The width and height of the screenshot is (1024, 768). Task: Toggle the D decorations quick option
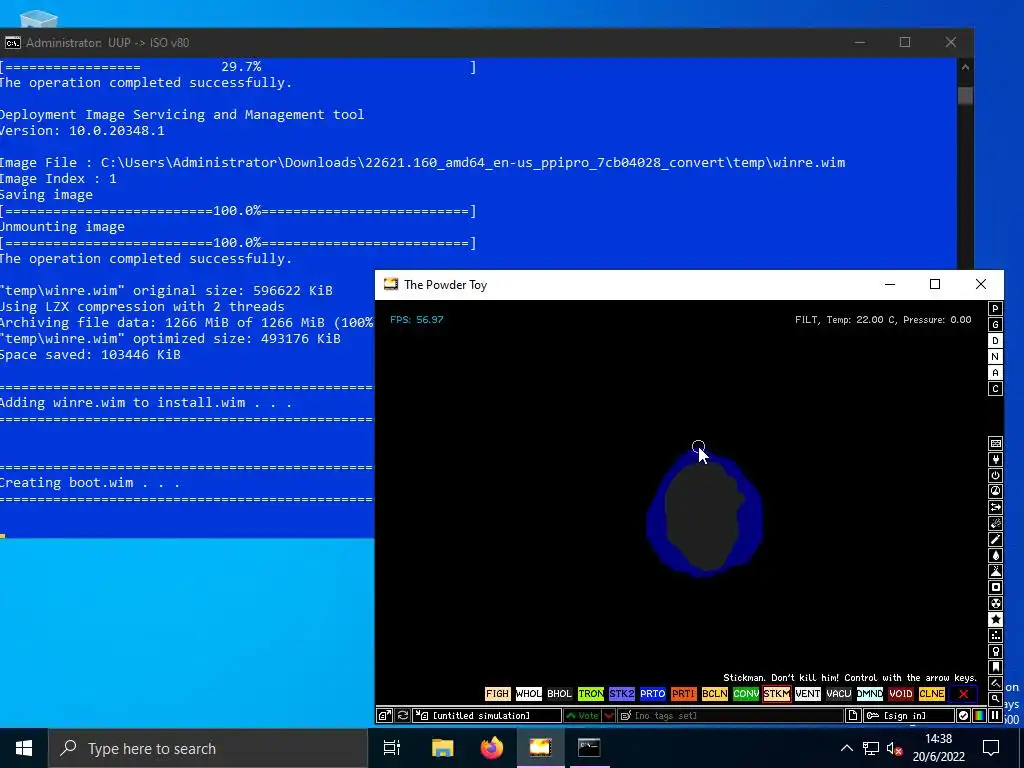pos(995,340)
